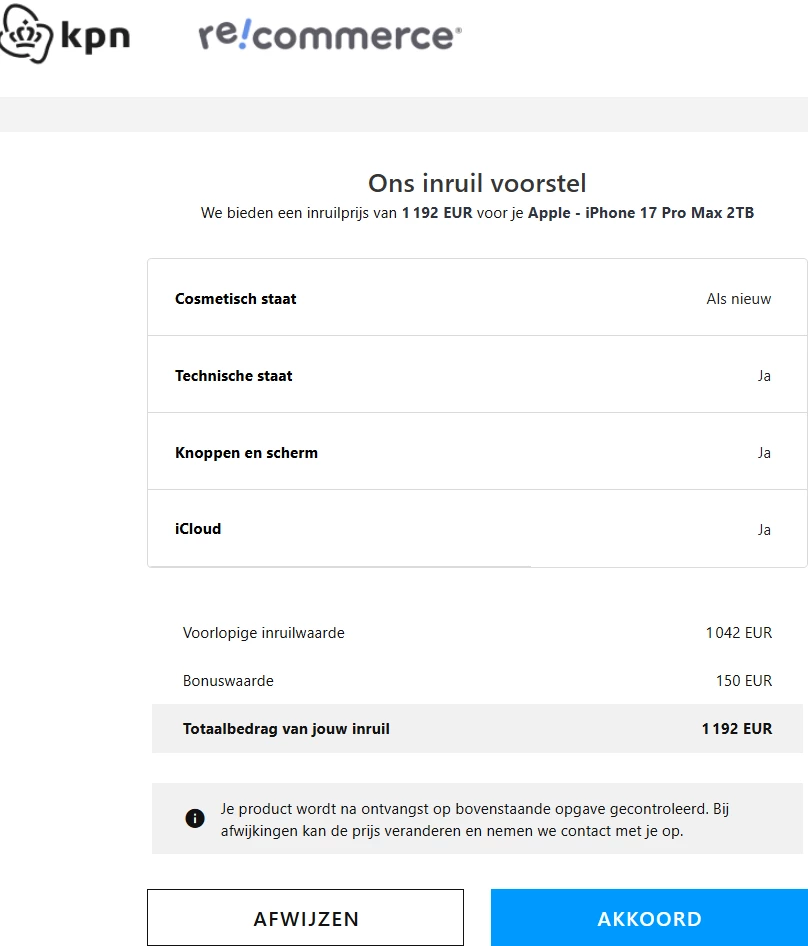808x946 pixels.
Task: Click the 'Ja' value for iCloud
Action: pyautogui.click(x=764, y=529)
